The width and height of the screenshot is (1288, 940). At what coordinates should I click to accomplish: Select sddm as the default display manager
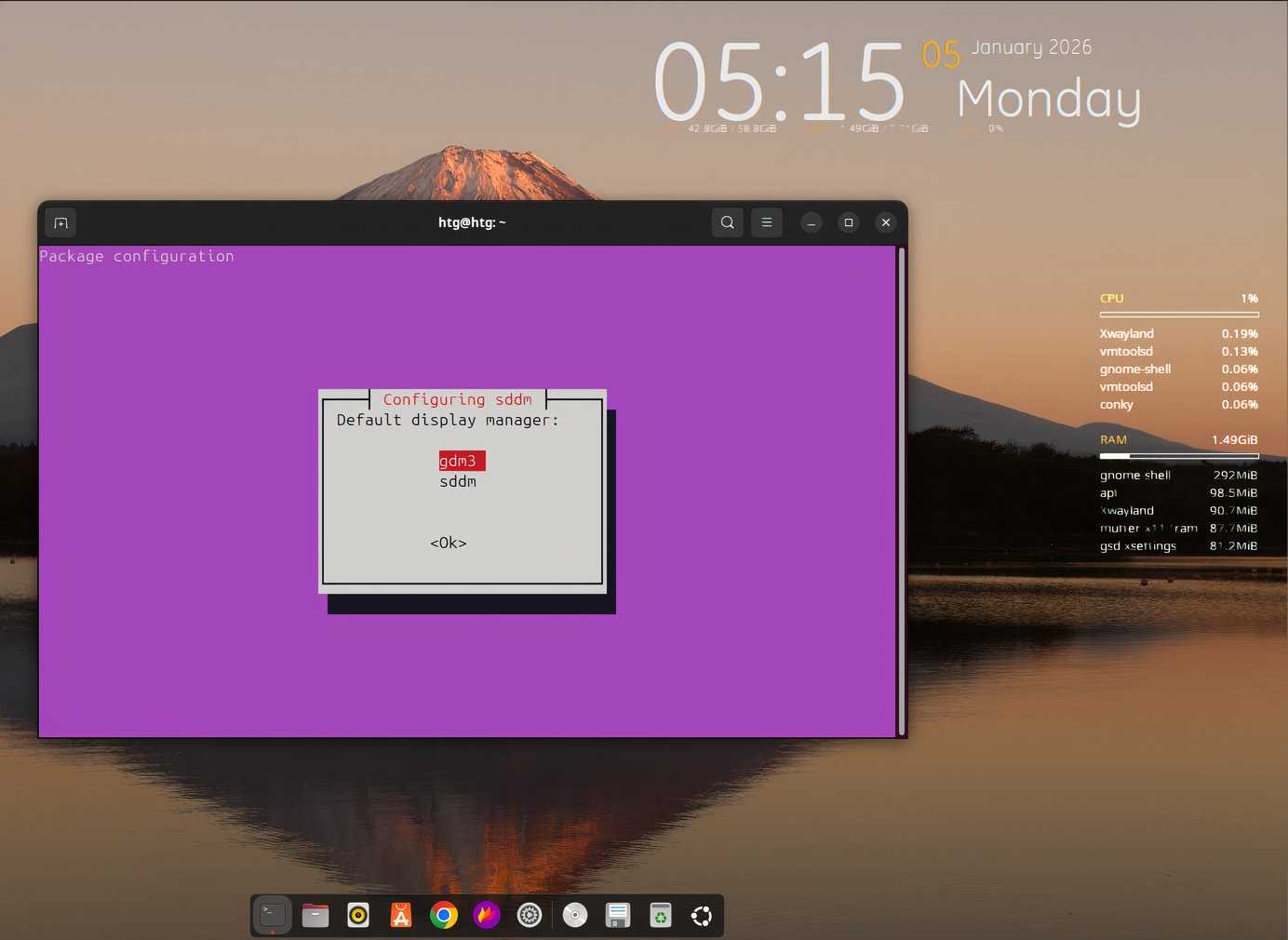[458, 481]
